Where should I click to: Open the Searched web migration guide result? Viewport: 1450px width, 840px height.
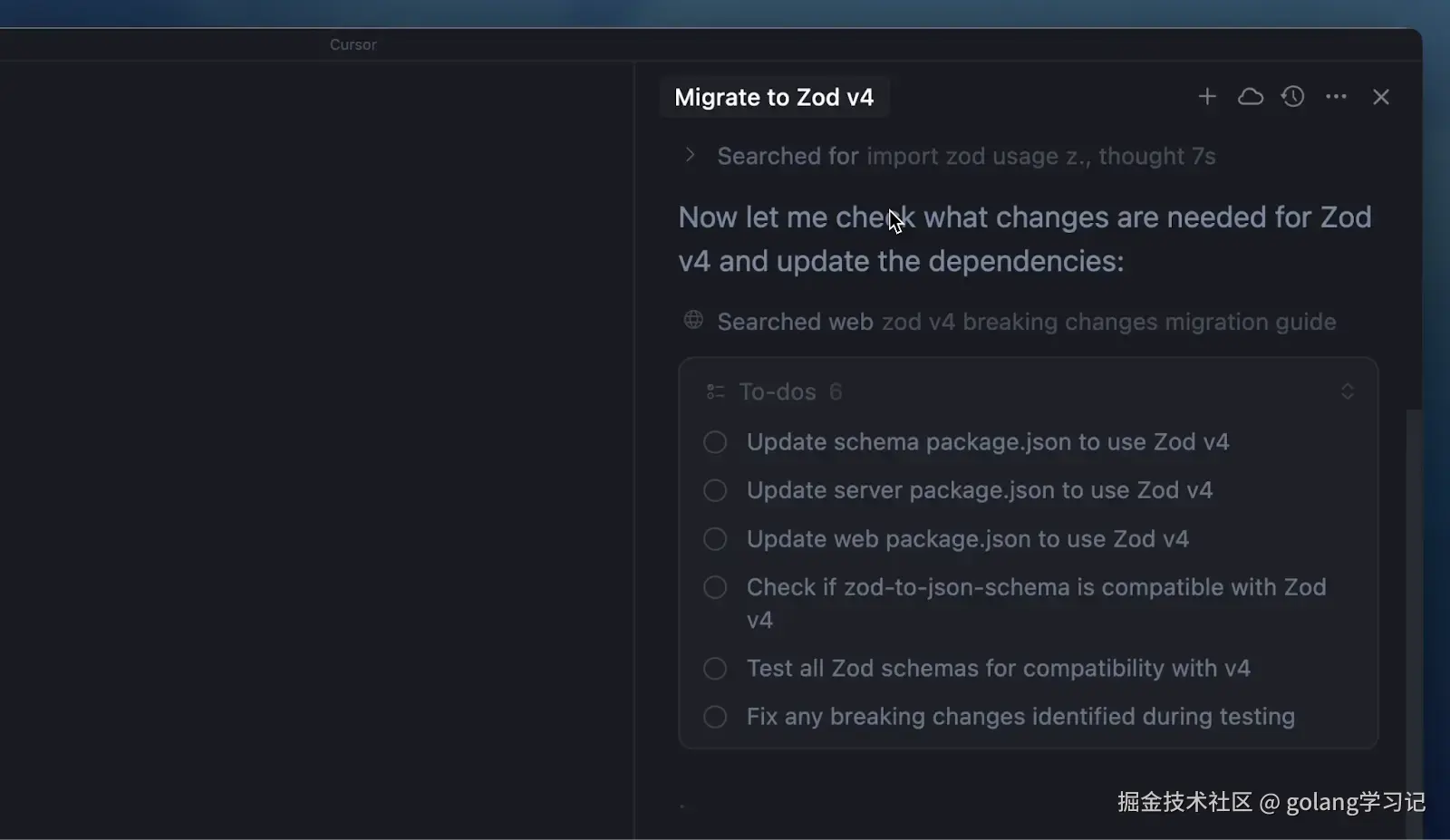pyautogui.click(x=1026, y=322)
